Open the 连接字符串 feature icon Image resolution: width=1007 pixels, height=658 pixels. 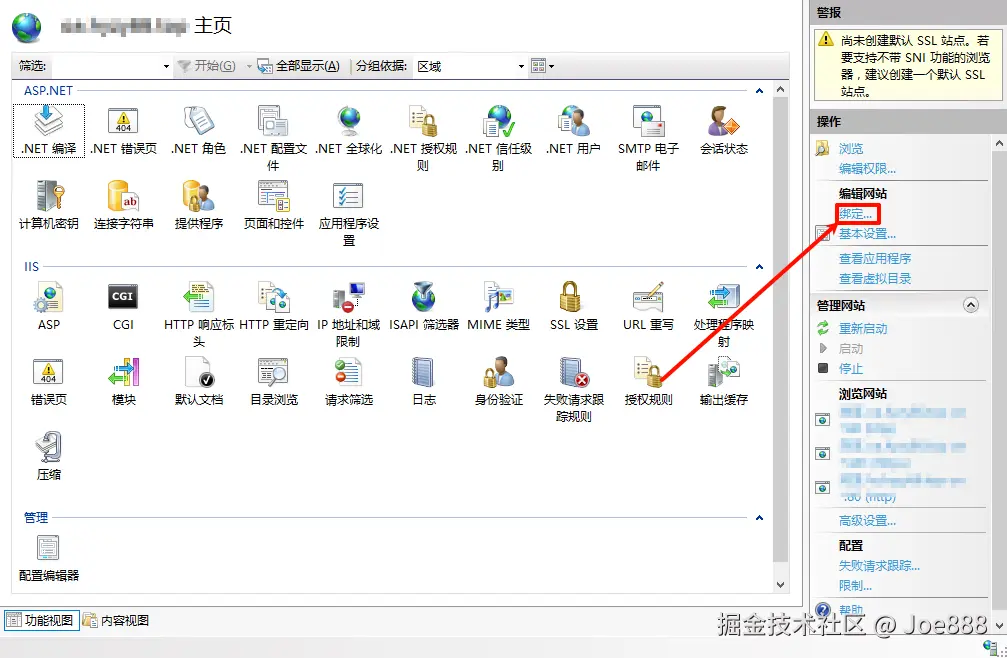click(x=123, y=196)
